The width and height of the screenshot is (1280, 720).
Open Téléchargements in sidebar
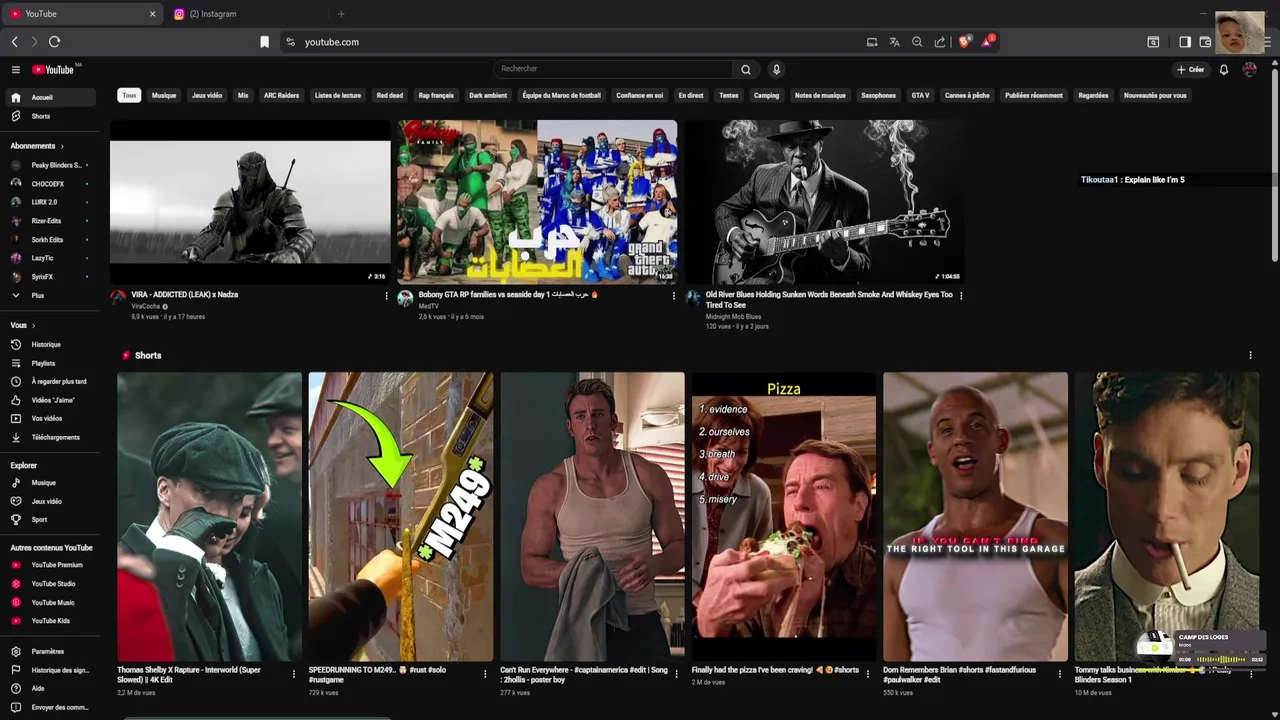53,437
